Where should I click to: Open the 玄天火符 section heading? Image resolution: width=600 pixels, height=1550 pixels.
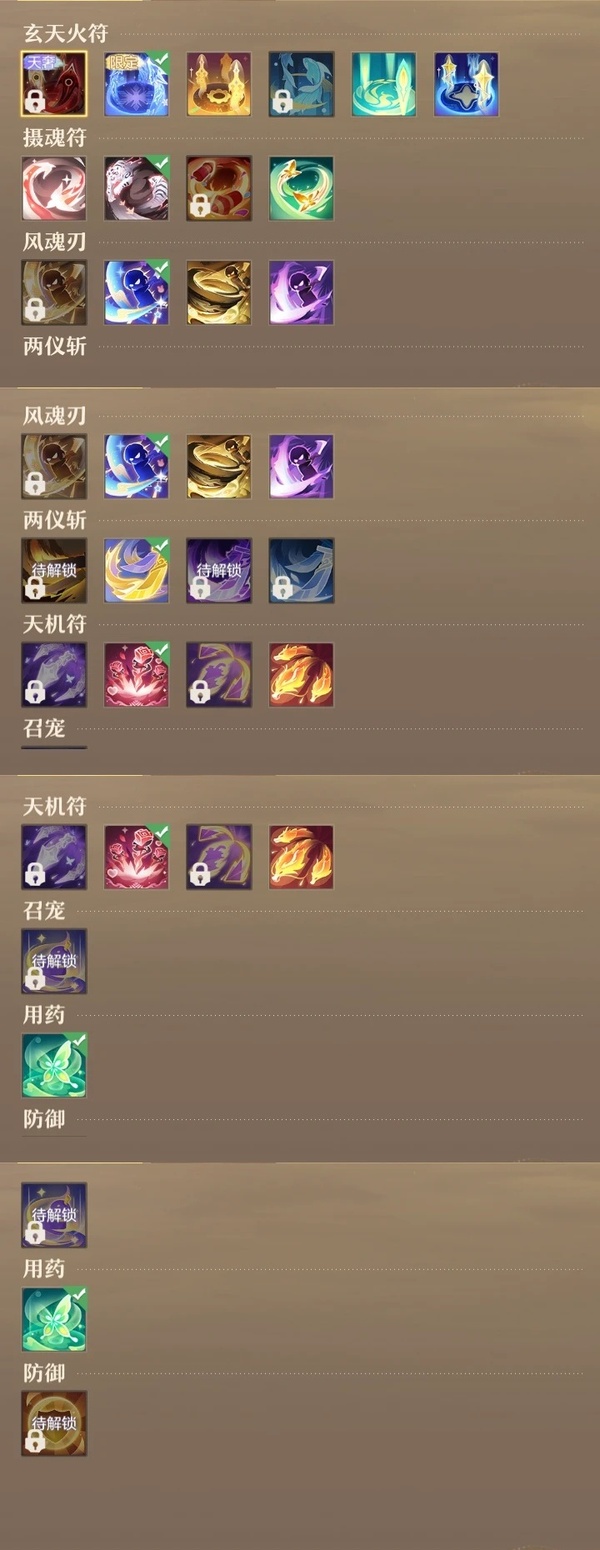[x=65, y=33]
